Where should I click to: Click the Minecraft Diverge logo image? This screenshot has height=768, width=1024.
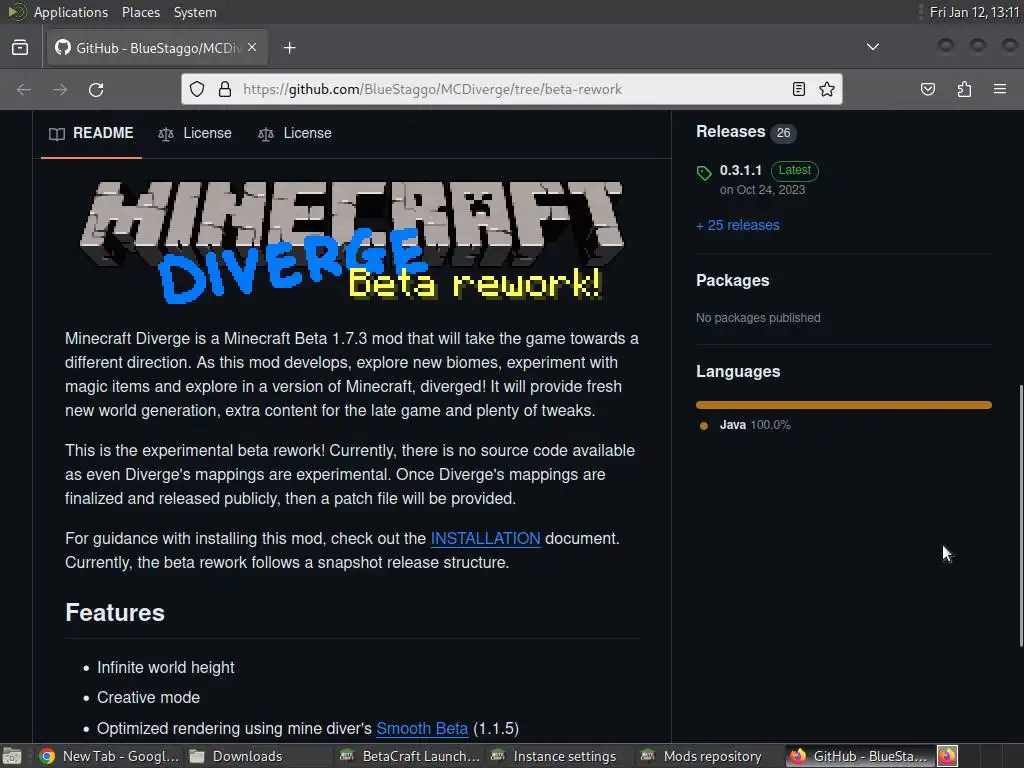[x=352, y=242]
